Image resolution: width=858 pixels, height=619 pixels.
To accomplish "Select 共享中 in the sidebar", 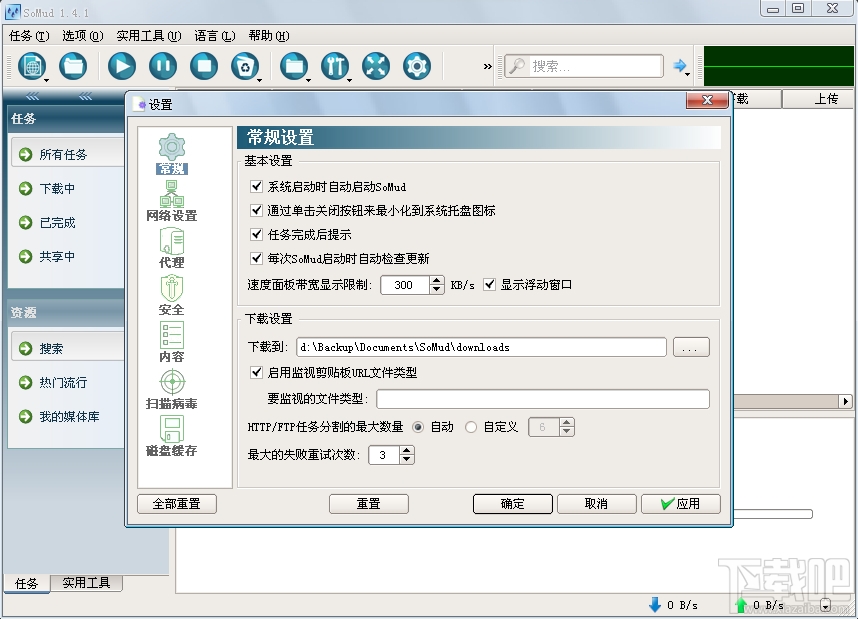I will tap(57, 257).
